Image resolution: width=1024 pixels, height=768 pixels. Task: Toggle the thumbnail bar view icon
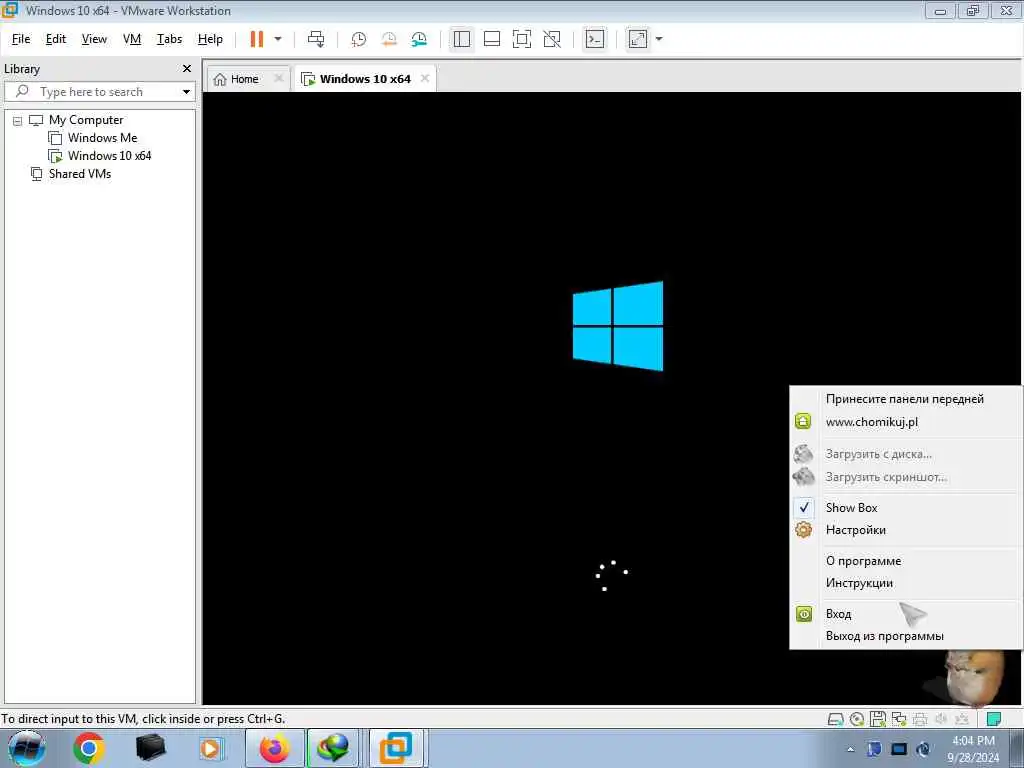[492, 39]
